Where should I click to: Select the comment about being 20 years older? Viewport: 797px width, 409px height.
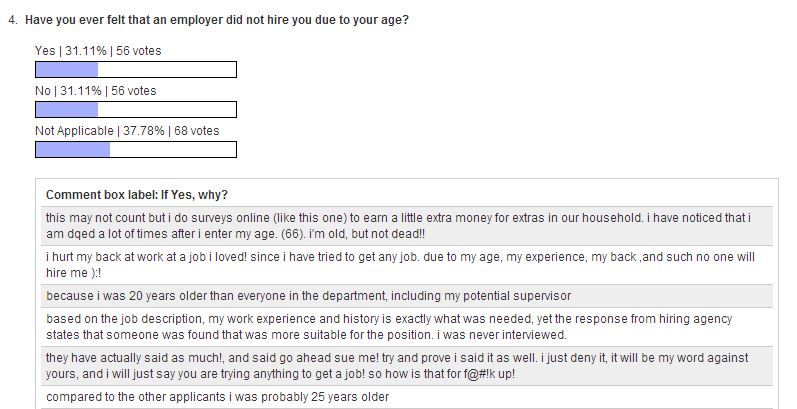407,296
